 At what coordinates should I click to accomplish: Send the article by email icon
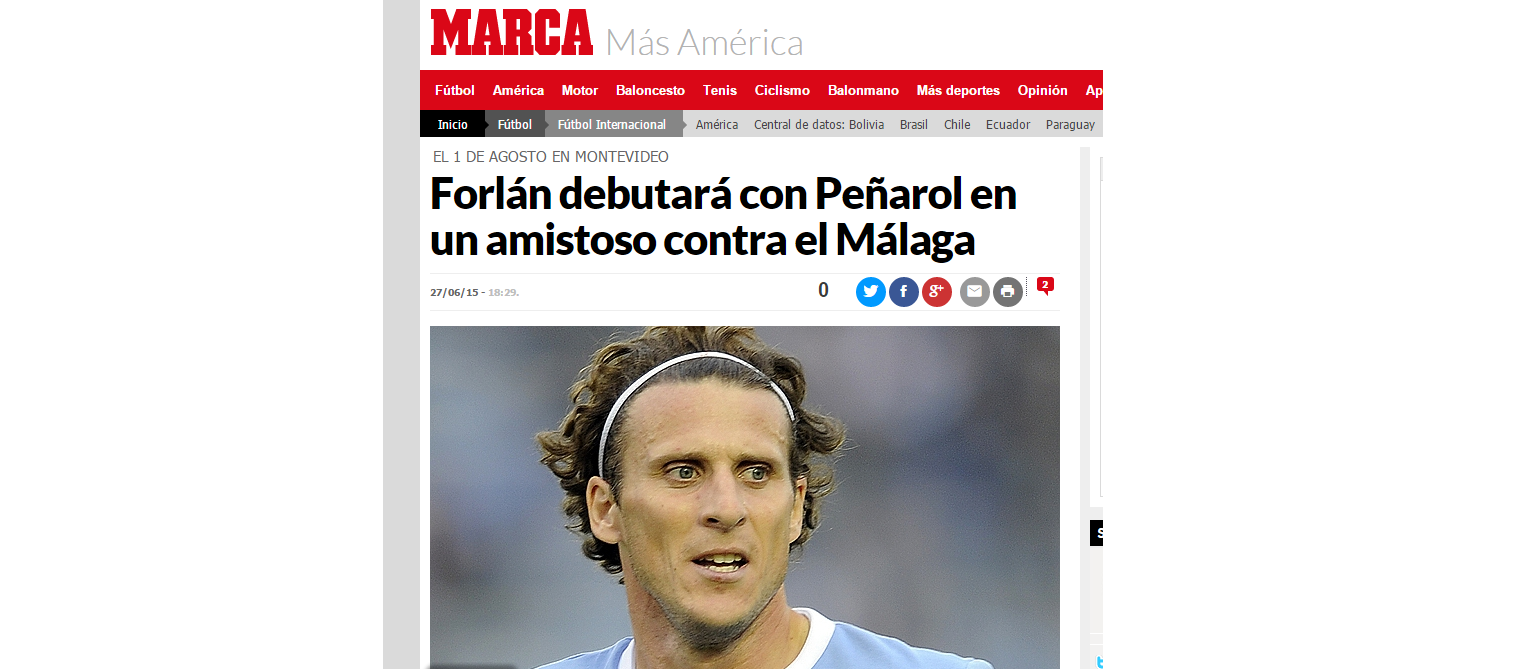point(975,292)
